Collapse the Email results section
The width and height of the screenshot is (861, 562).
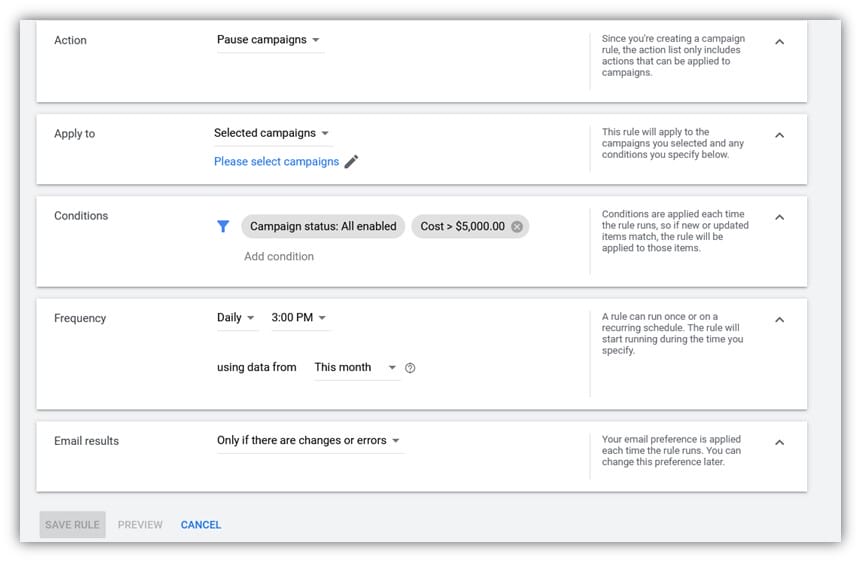pos(780,443)
